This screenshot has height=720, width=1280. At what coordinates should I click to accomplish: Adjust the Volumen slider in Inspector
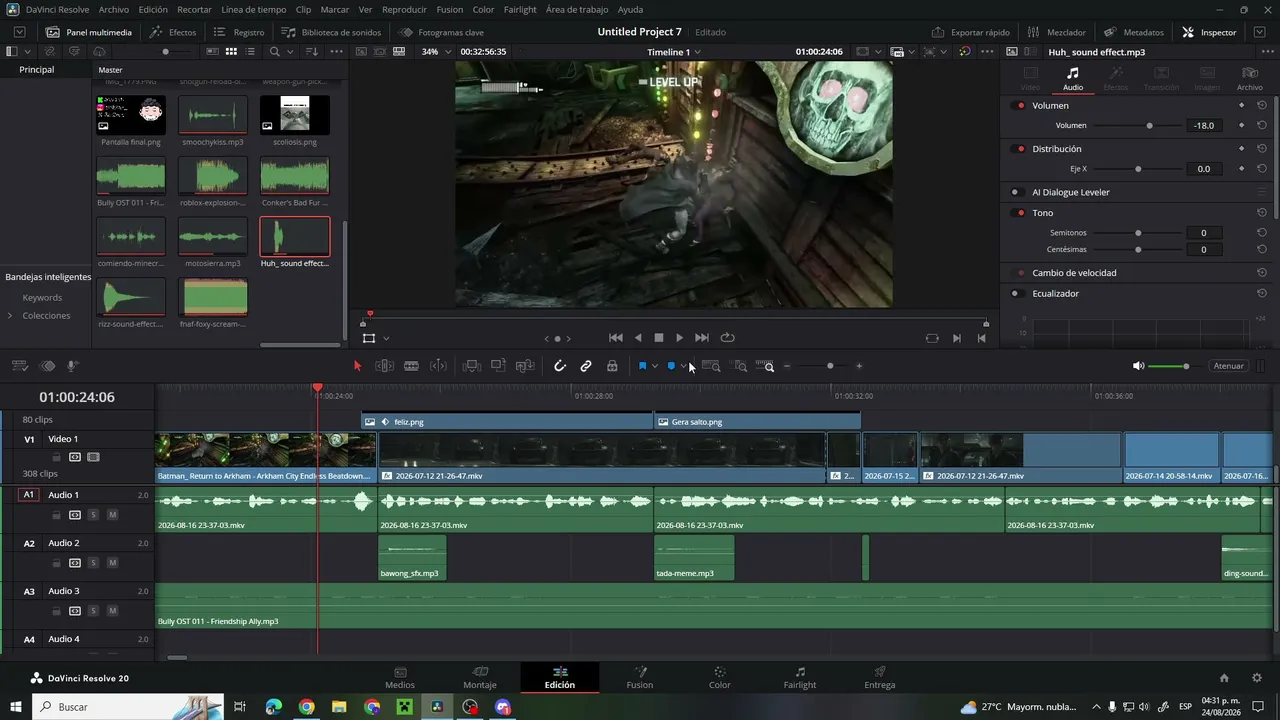click(1136, 126)
